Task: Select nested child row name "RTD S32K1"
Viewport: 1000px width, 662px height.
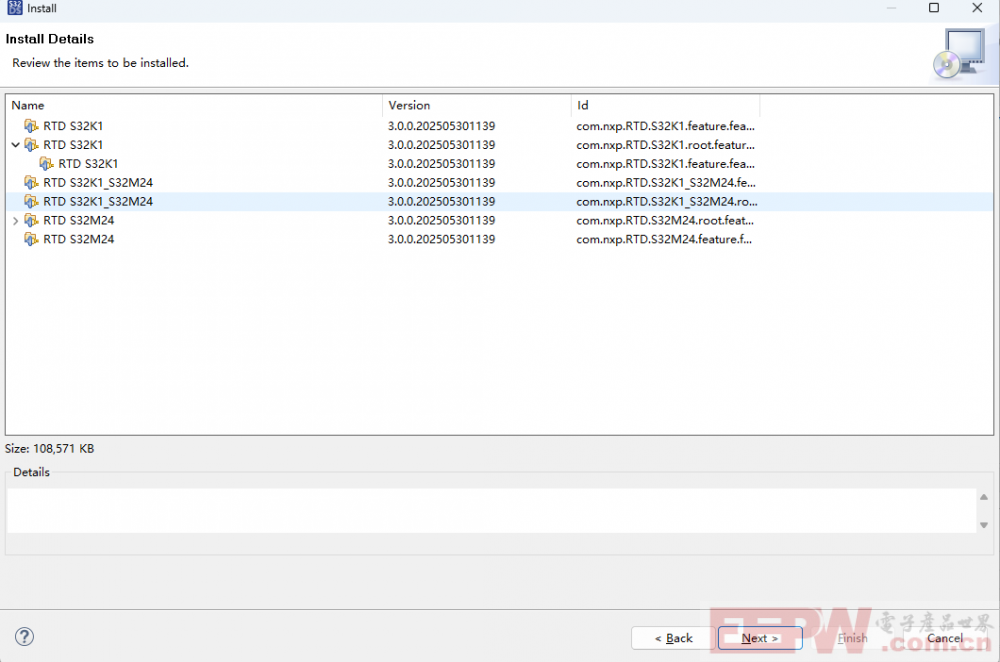Action: 88,164
